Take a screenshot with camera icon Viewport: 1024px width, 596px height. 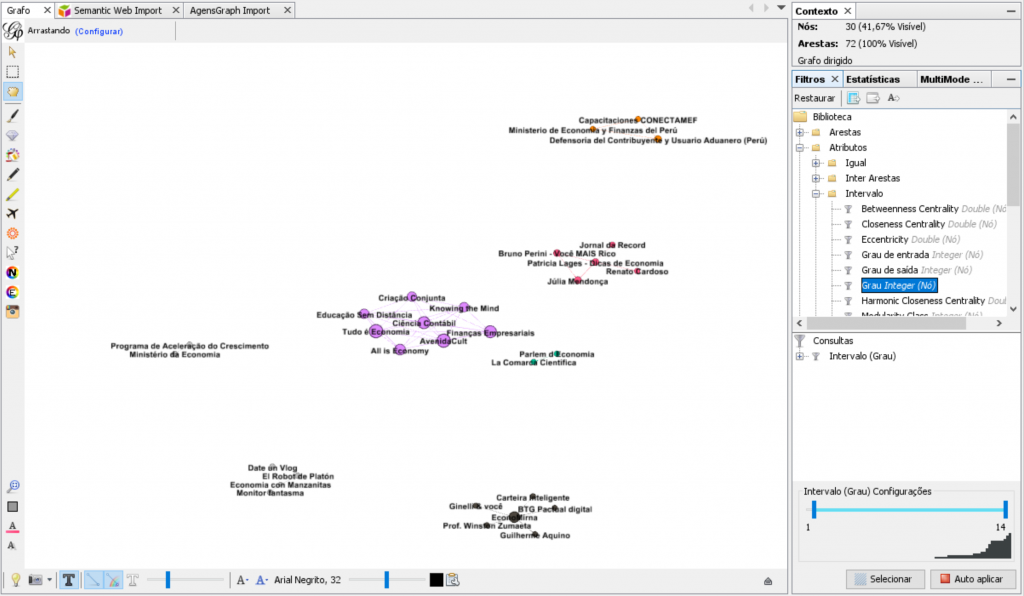[37, 579]
